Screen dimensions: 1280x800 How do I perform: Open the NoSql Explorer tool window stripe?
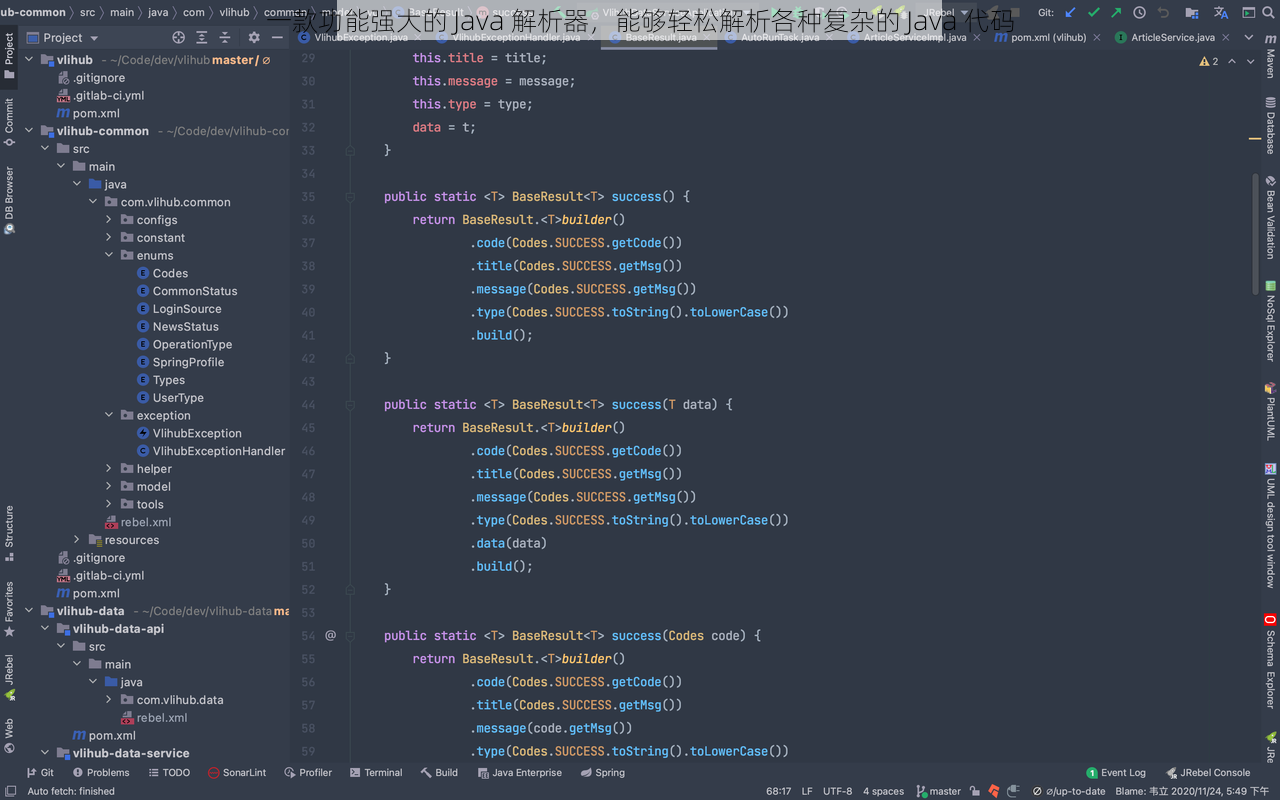click(x=1271, y=320)
